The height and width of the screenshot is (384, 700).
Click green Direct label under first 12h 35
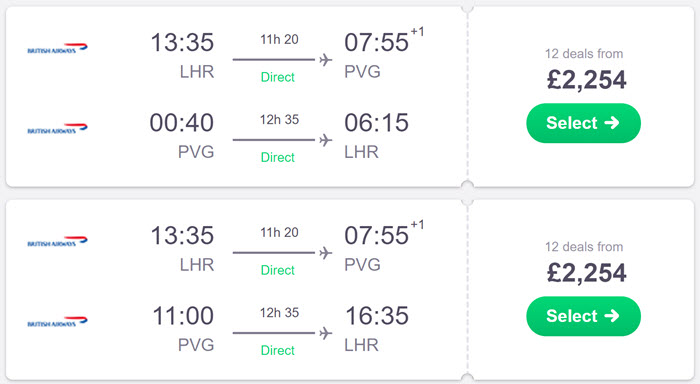point(278,157)
